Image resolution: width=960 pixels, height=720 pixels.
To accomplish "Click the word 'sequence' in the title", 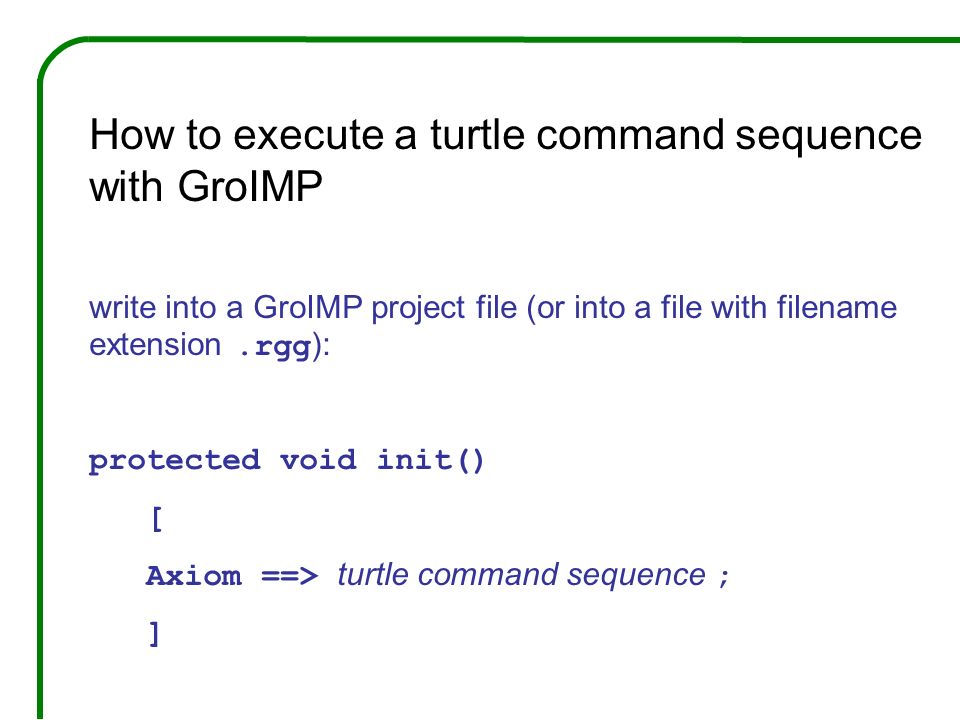I will [x=828, y=136].
